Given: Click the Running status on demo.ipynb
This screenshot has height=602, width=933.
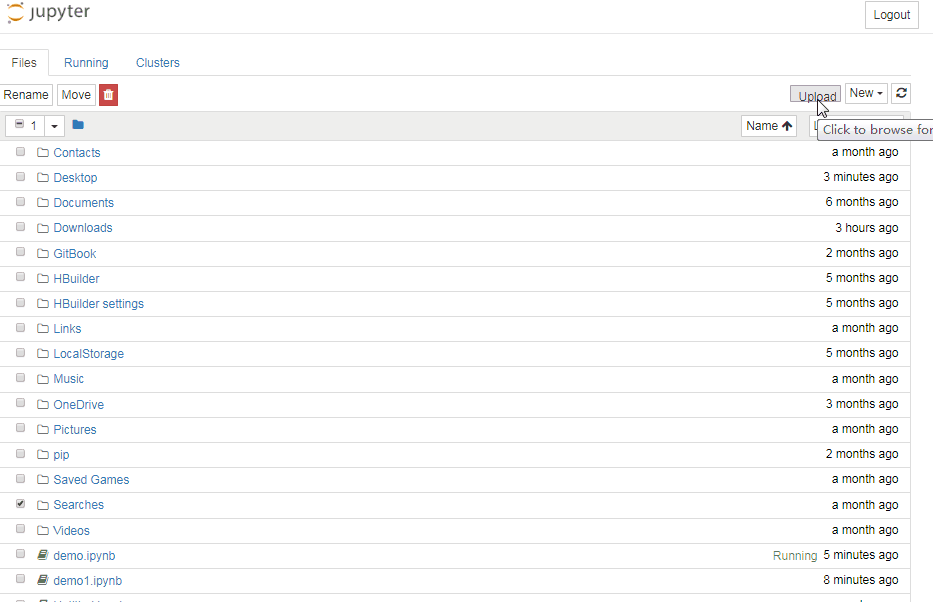Looking at the screenshot, I should pos(794,554).
